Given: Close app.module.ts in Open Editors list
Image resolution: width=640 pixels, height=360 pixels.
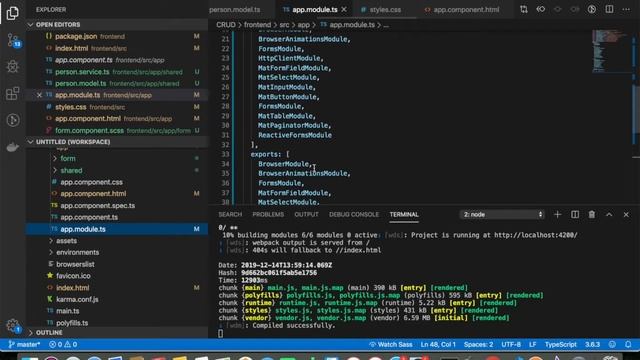Looking at the screenshot, I should coord(39,95).
